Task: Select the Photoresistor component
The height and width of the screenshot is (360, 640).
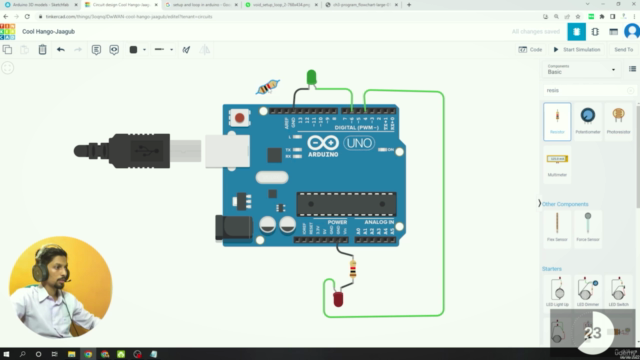Action: tap(618, 121)
